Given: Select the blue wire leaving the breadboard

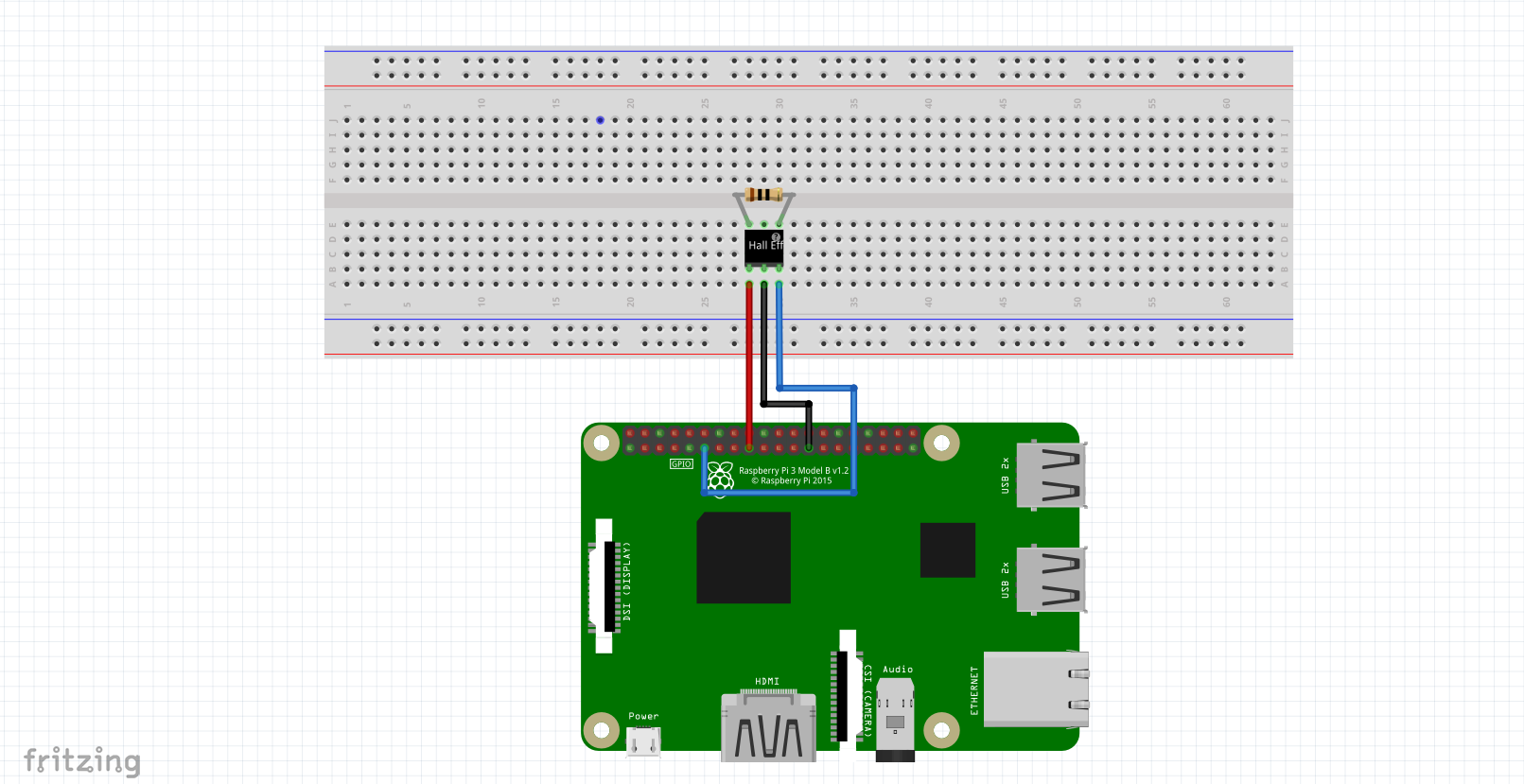Looking at the screenshot, I should pyautogui.click(x=780, y=336).
